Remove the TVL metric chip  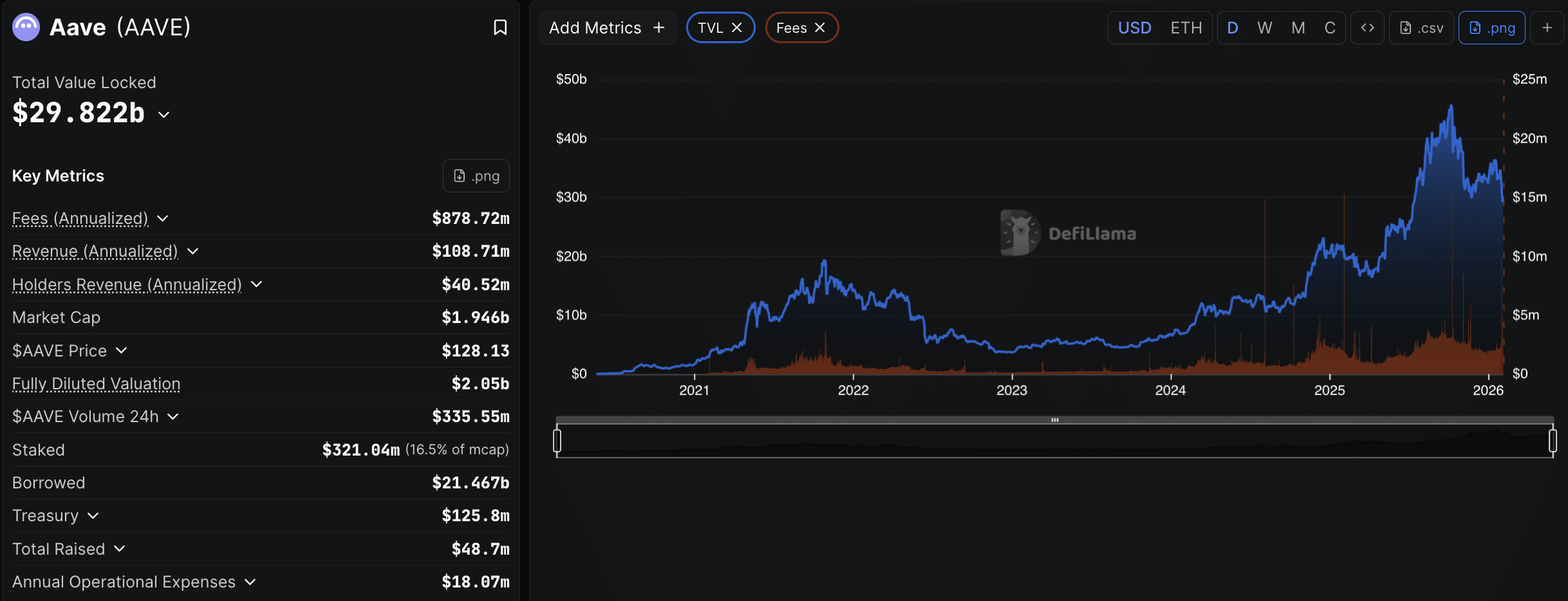pyautogui.click(x=737, y=28)
